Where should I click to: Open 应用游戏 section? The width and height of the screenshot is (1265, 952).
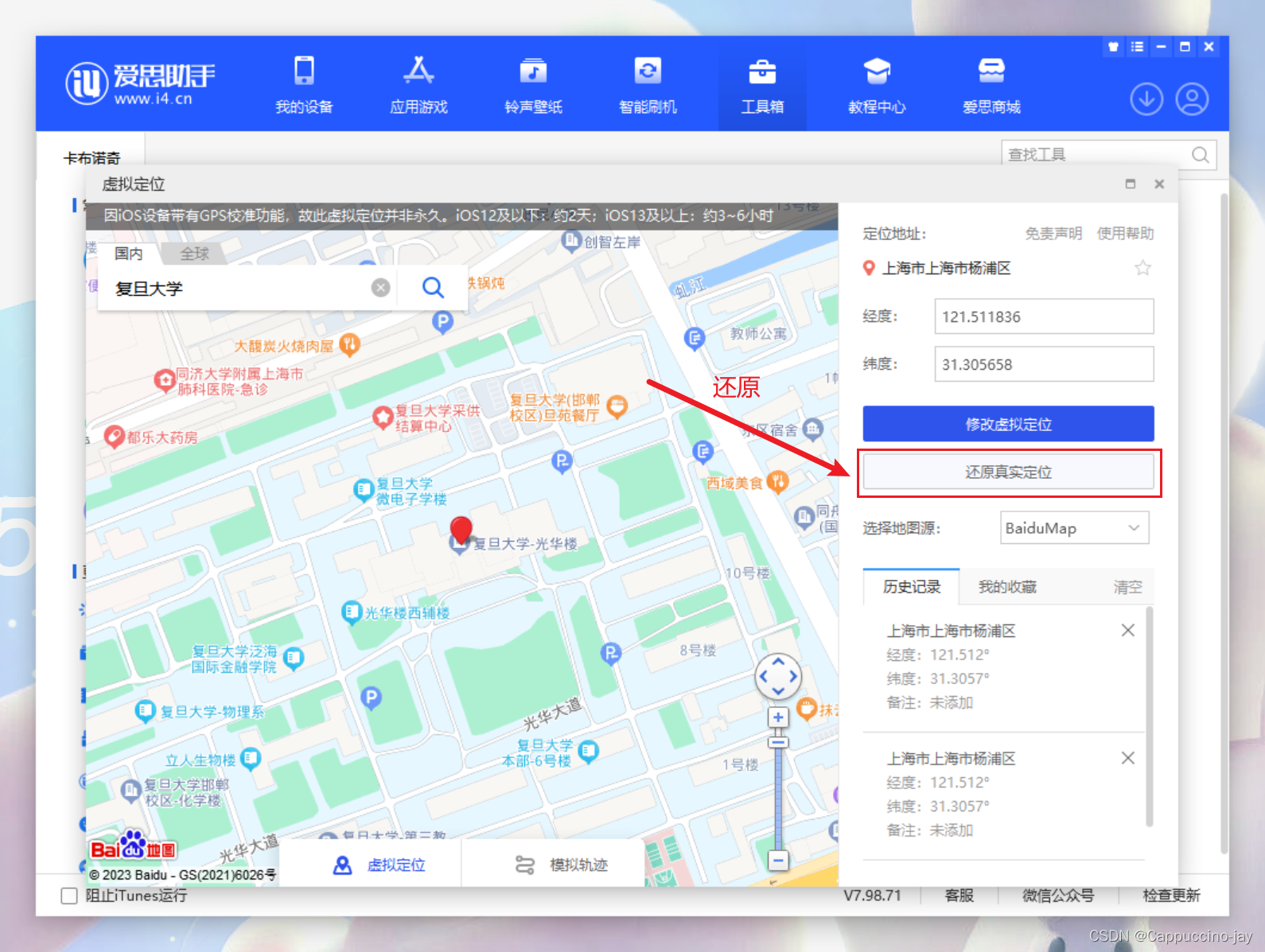point(418,84)
